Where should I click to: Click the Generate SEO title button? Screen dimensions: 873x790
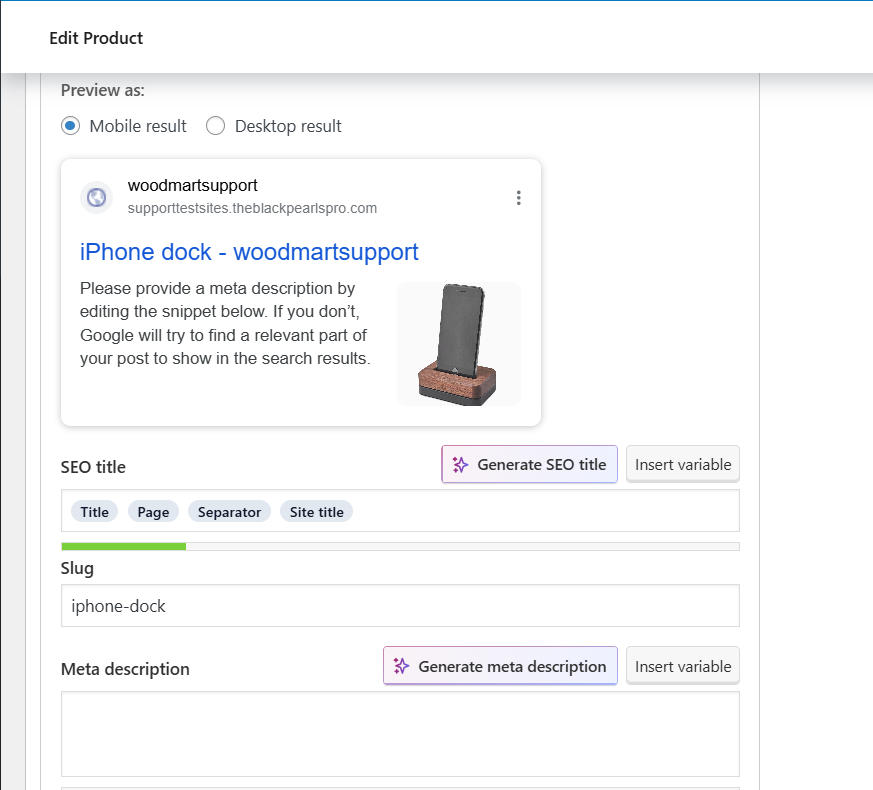tap(529, 464)
